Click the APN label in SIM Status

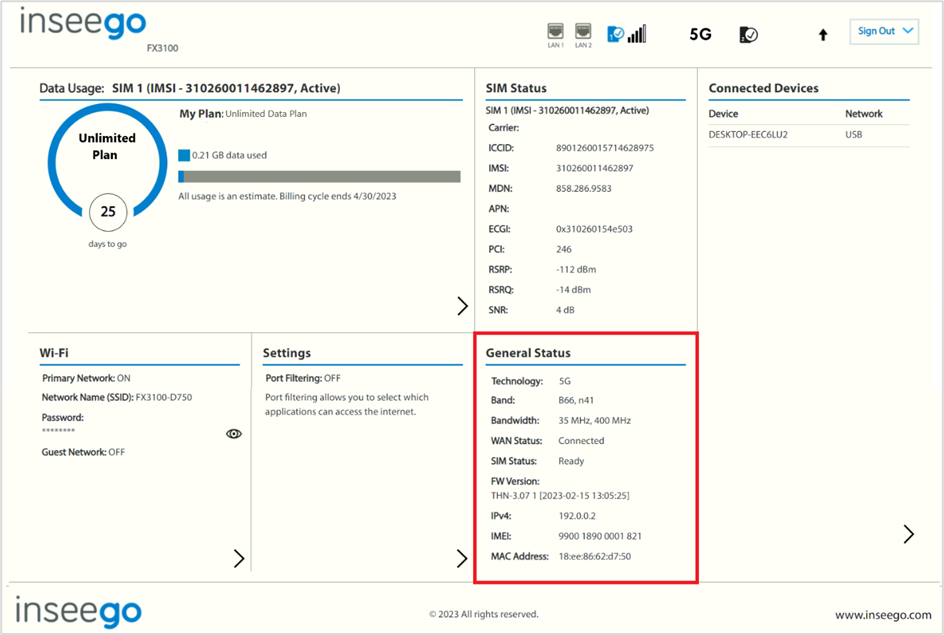[498, 209]
